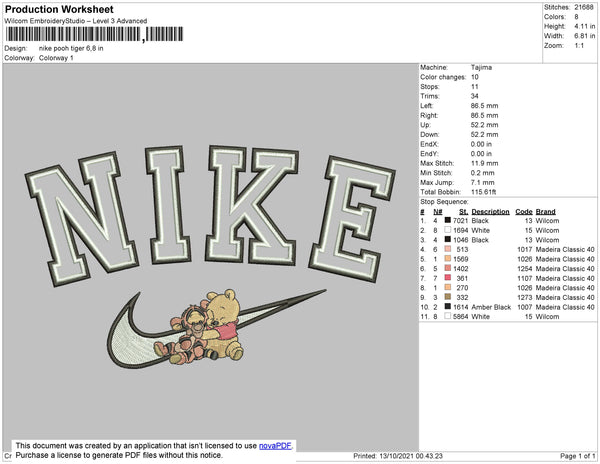Screen dimensions: 600x464
Task: Click the 'Brand' column header
Action: (545, 212)
